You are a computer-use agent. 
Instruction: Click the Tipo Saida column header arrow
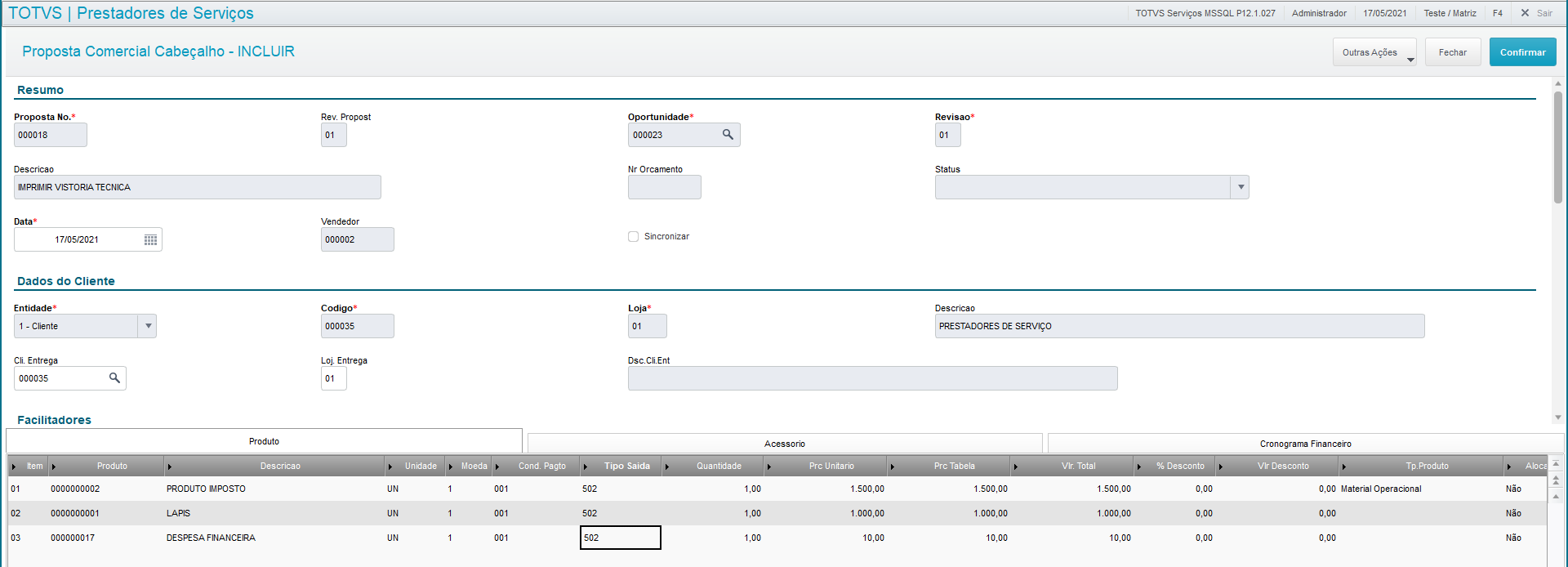coord(586,467)
